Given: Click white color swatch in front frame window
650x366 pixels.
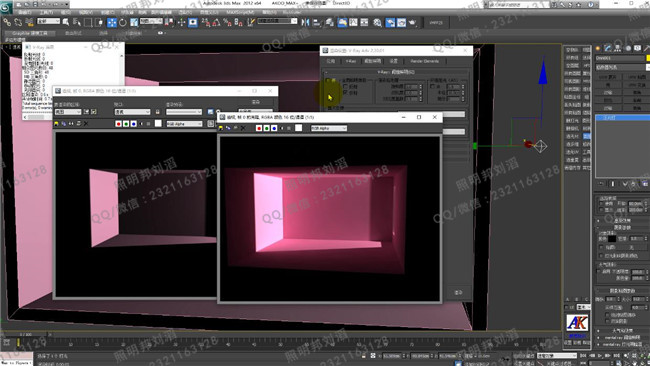Looking at the screenshot, I should (x=298, y=128).
